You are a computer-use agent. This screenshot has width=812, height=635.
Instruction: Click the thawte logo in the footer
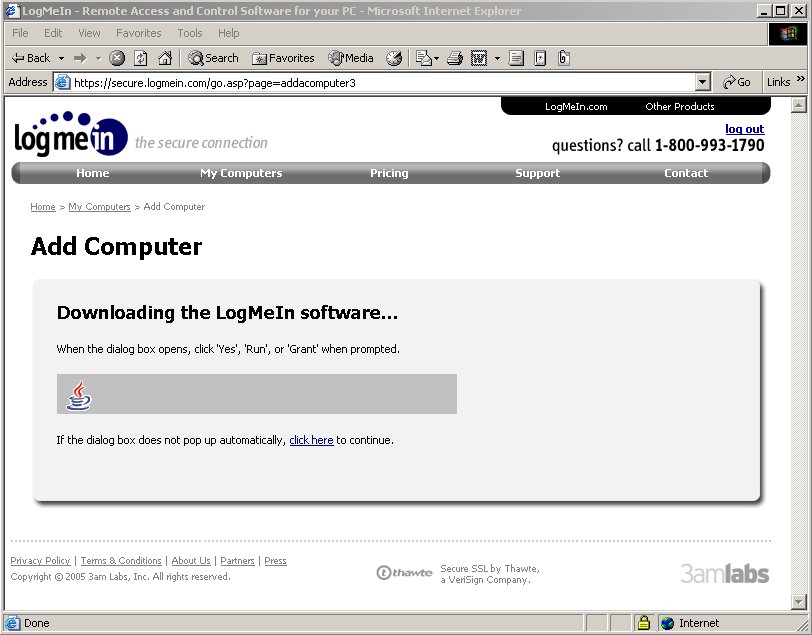pyautogui.click(x=404, y=572)
